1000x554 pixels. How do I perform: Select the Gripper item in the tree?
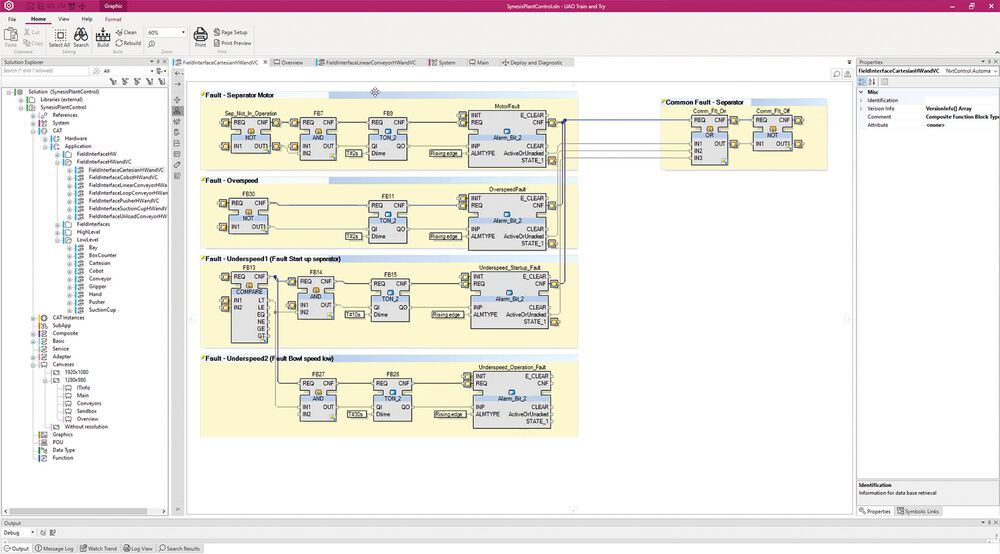tap(98, 286)
